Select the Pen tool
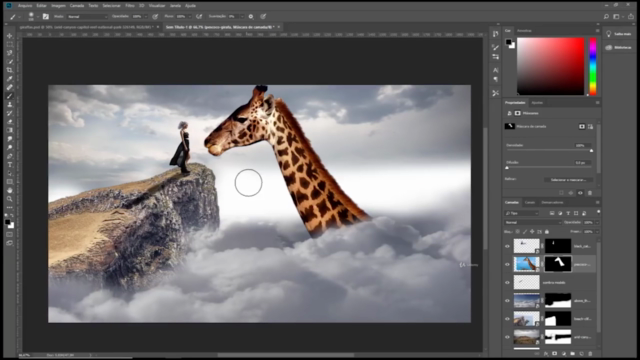This screenshot has height=360, width=640. (10, 156)
